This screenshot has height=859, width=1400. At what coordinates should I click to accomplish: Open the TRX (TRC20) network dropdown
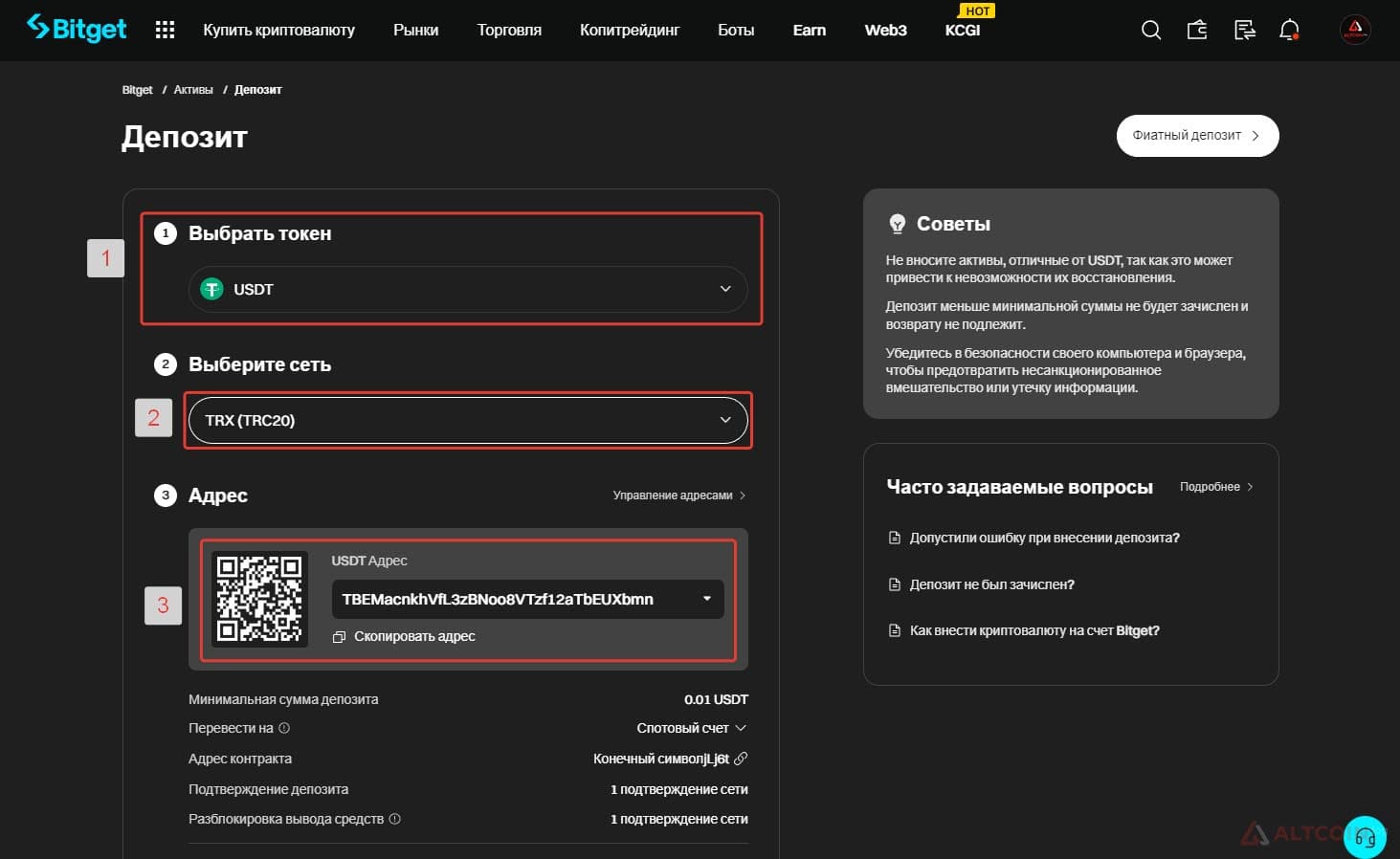468,420
